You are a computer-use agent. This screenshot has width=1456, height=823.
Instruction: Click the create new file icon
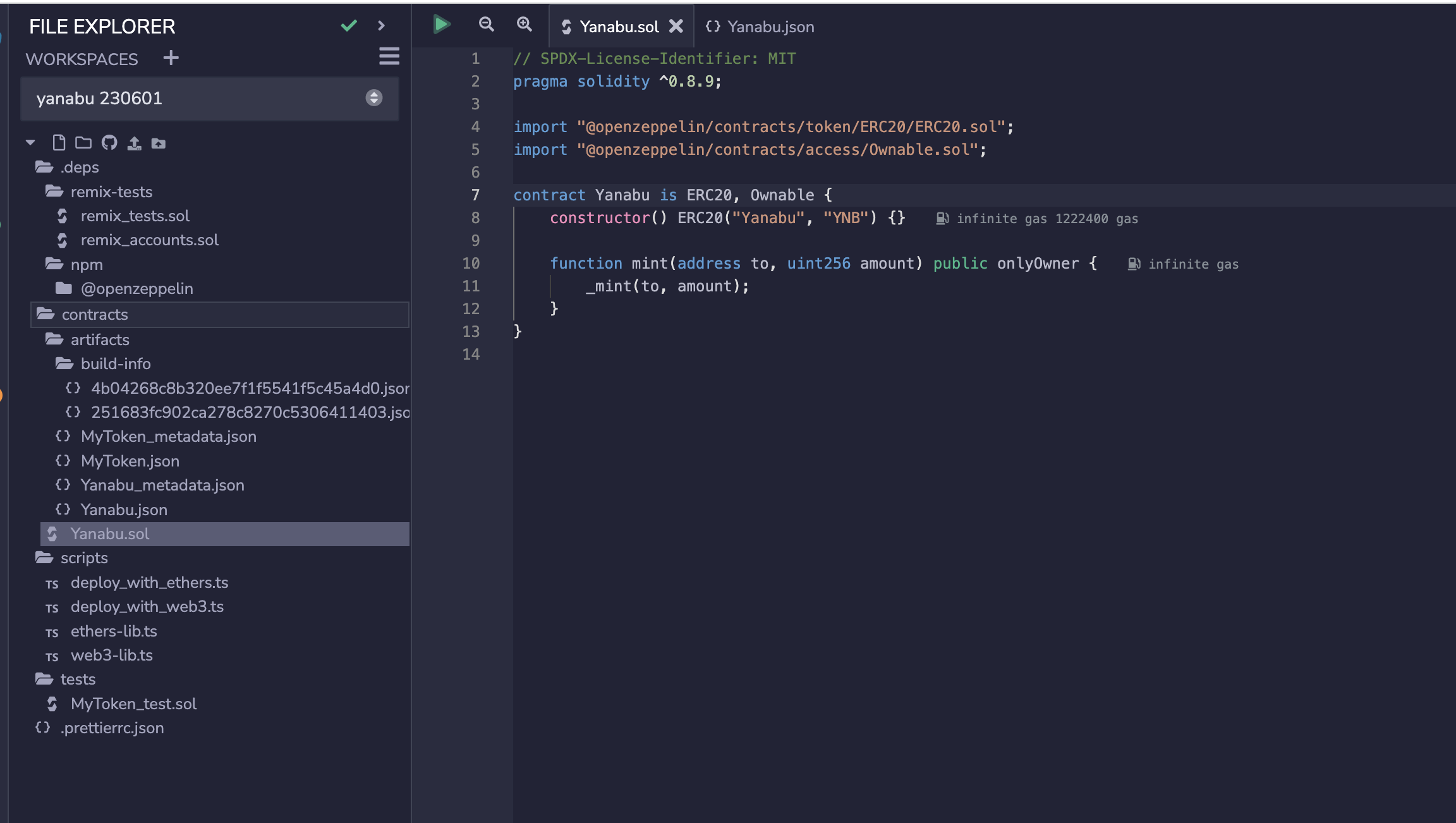pyautogui.click(x=59, y=143)
